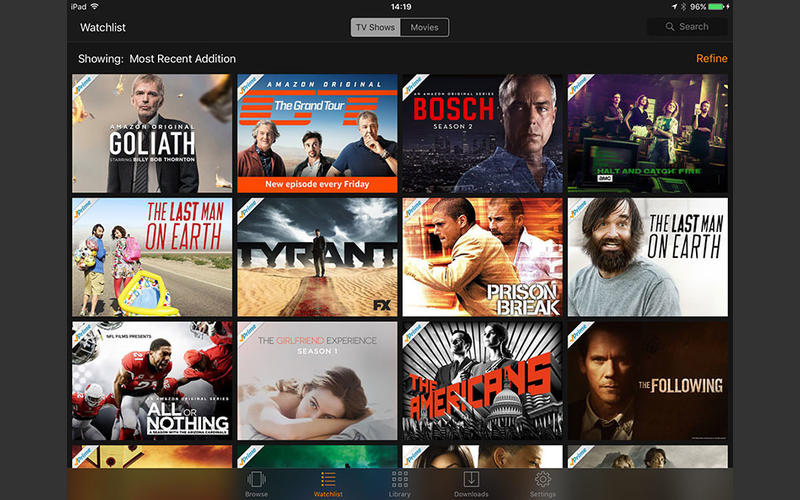Open the Tyrant show
The image size is (800, 500).
tap(317, 257)
